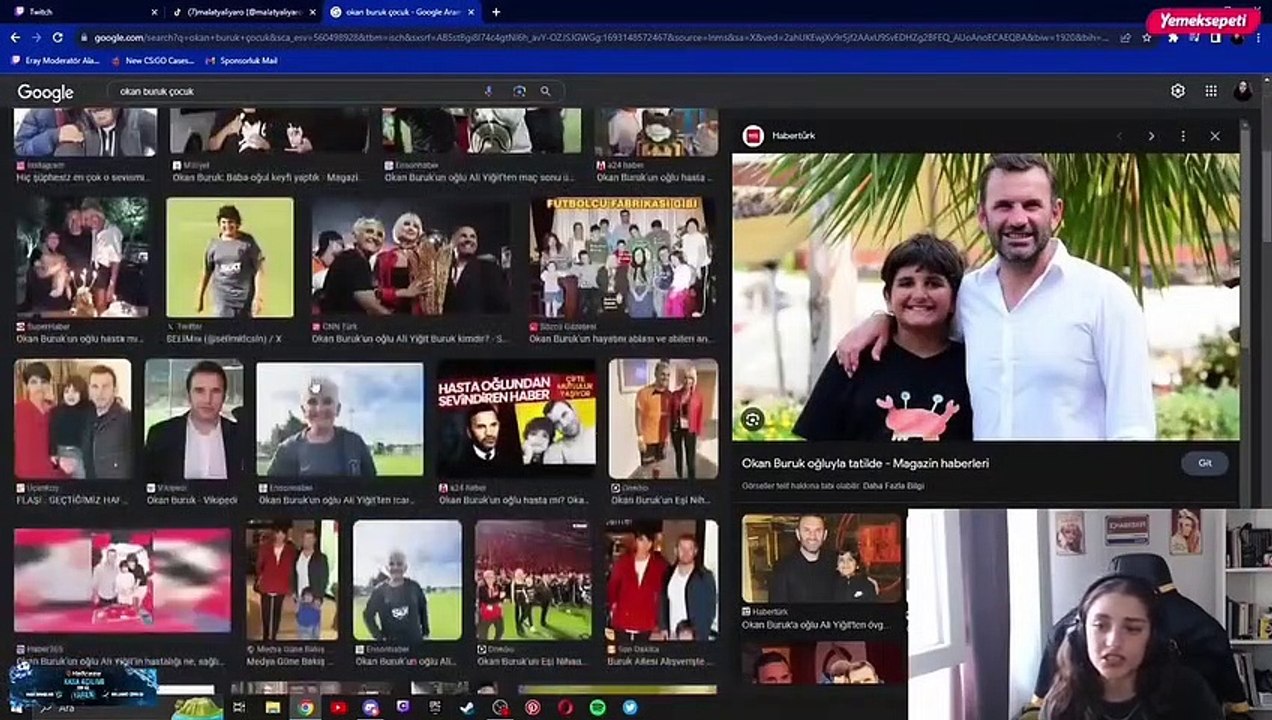The height and width of the screenshot is (720, 1272).
Task: Click the lens icon on preview photo
Action: [753, 420]
